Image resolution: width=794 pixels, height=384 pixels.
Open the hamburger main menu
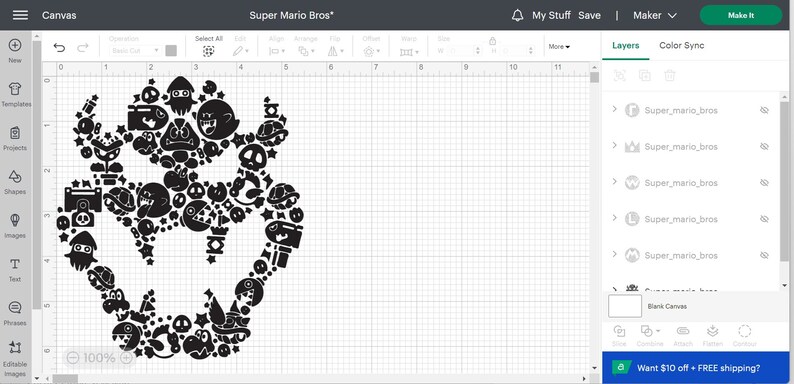(20, 15)
